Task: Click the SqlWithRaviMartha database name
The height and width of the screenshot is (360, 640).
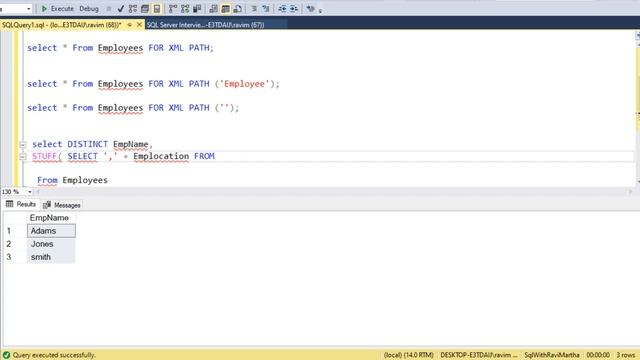Action: click(x=552, y=355)
